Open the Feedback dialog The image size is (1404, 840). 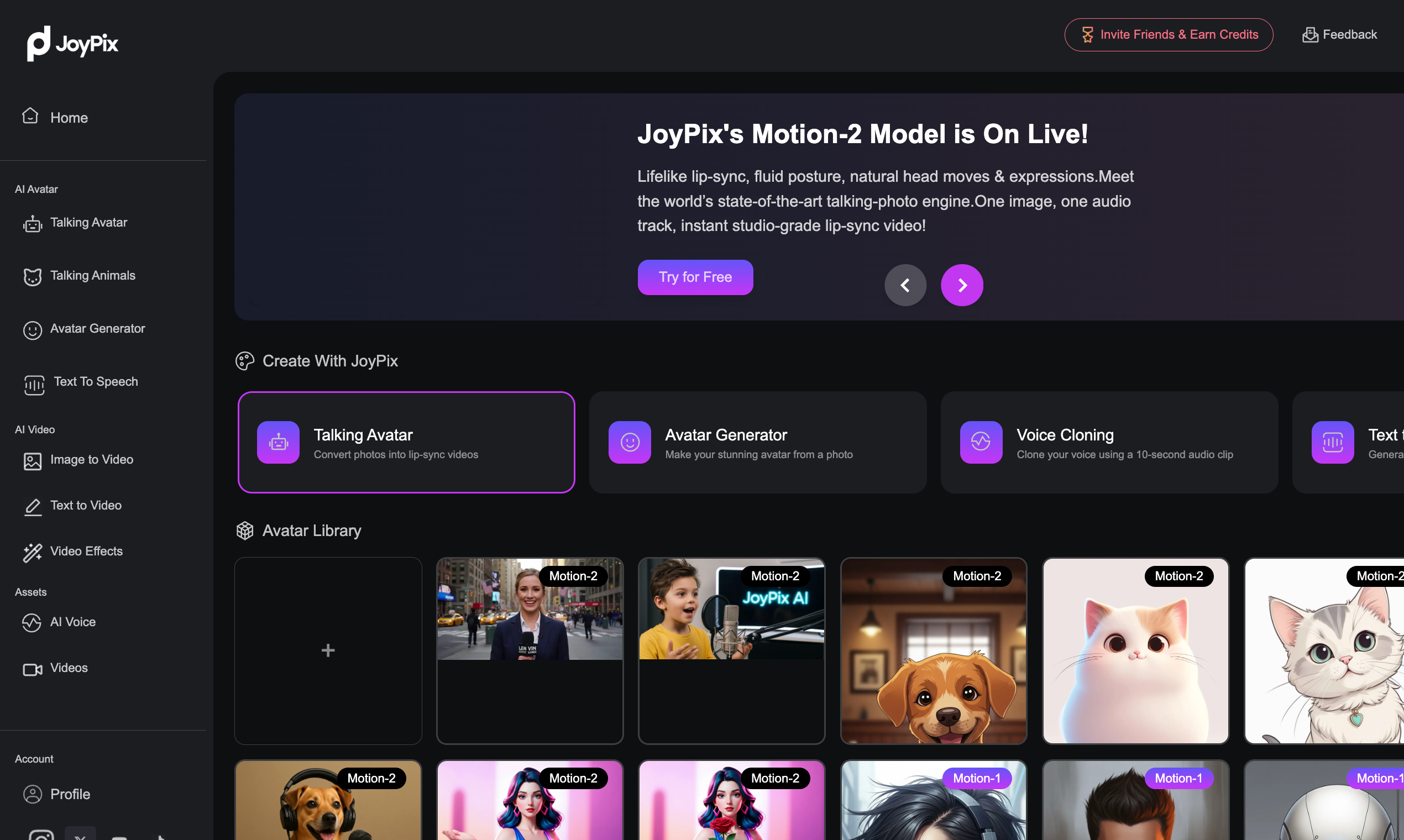[1339, 34]
